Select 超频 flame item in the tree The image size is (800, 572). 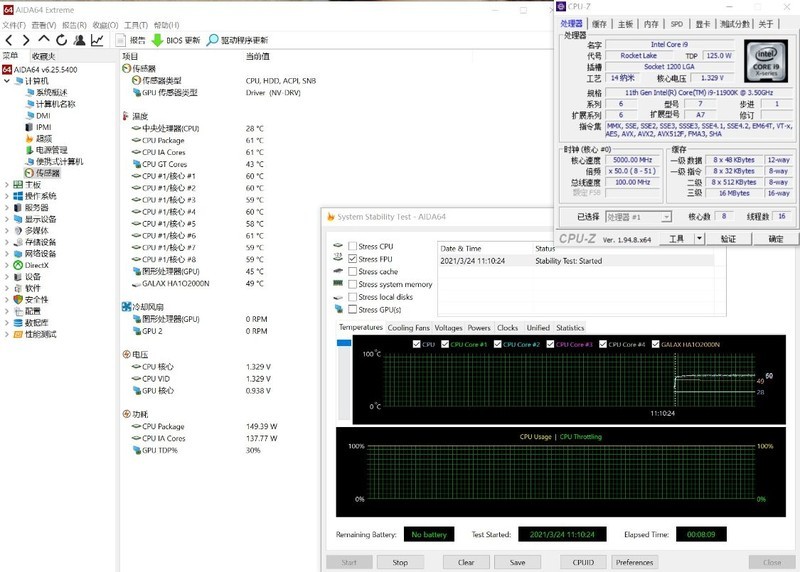pyautogui.click(x=38, y=138)
